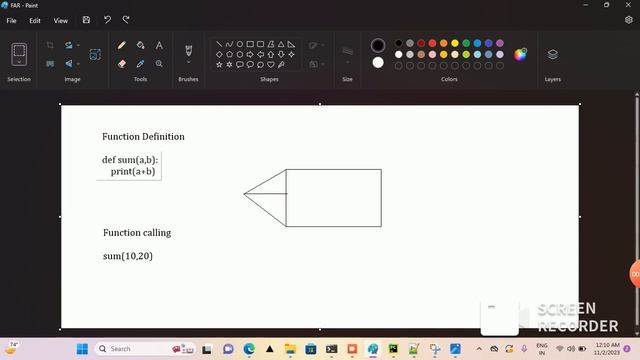Screen dimensions: 640x360
Task: Expand the Rotate dropdown arrow
Action: 78,45
